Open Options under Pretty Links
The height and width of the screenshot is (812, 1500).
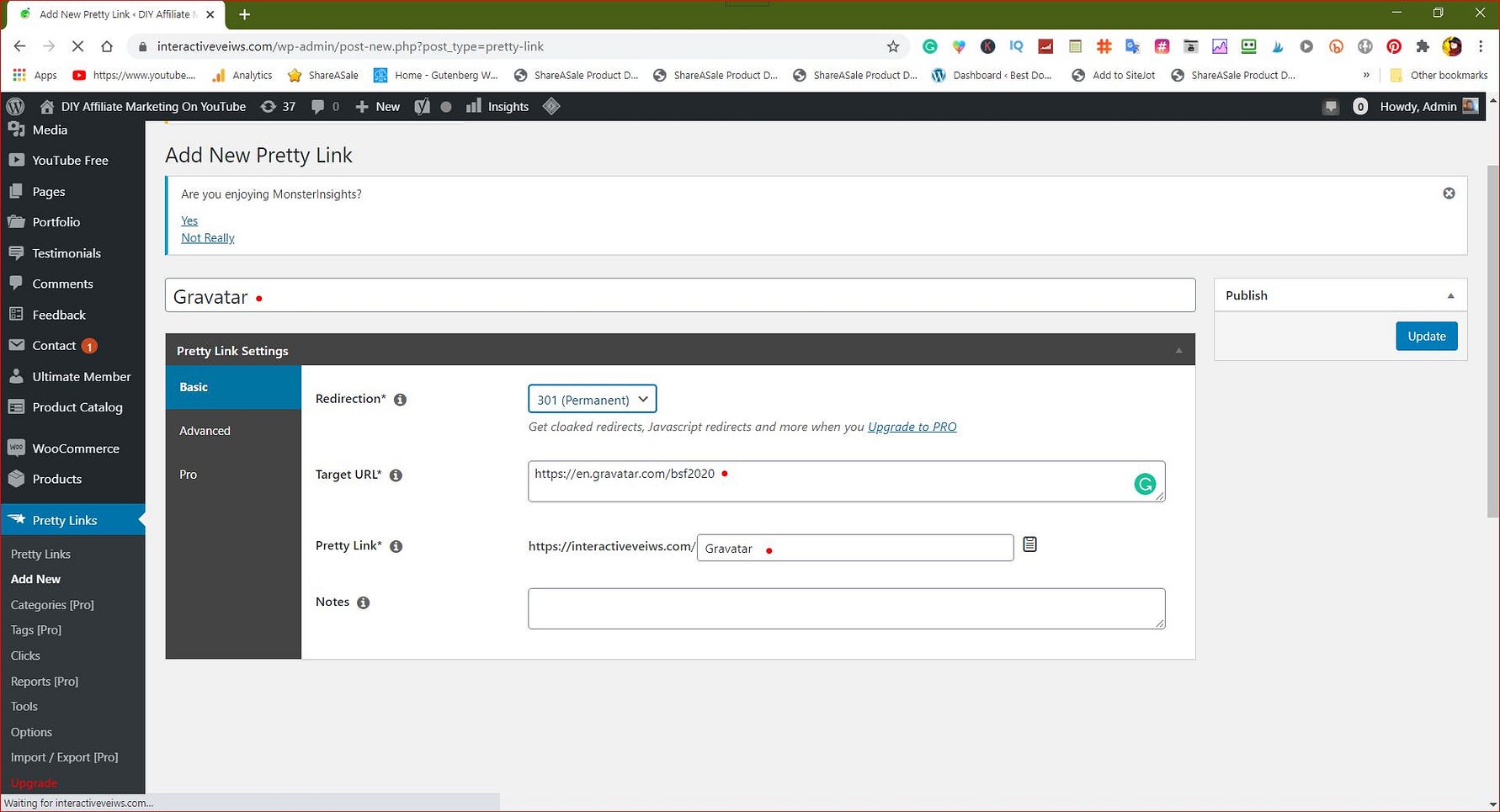point(31,732)
